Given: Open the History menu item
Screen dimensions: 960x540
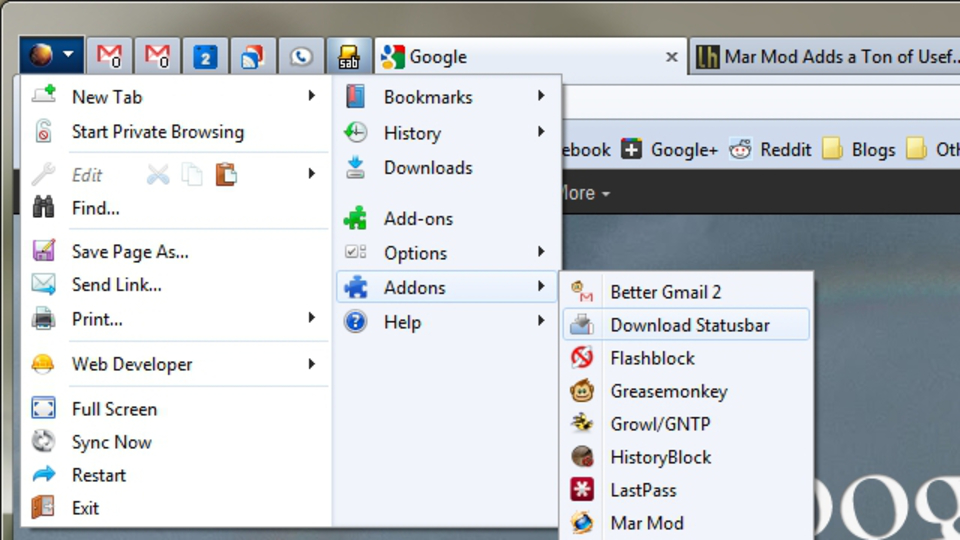Looking at the screenshot, I should click(x=446, y=133).
